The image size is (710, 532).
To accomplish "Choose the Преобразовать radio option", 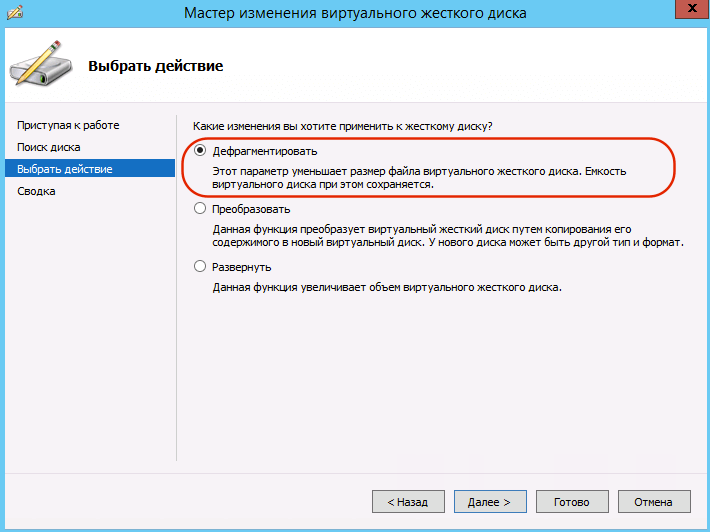I will (201, 209).
